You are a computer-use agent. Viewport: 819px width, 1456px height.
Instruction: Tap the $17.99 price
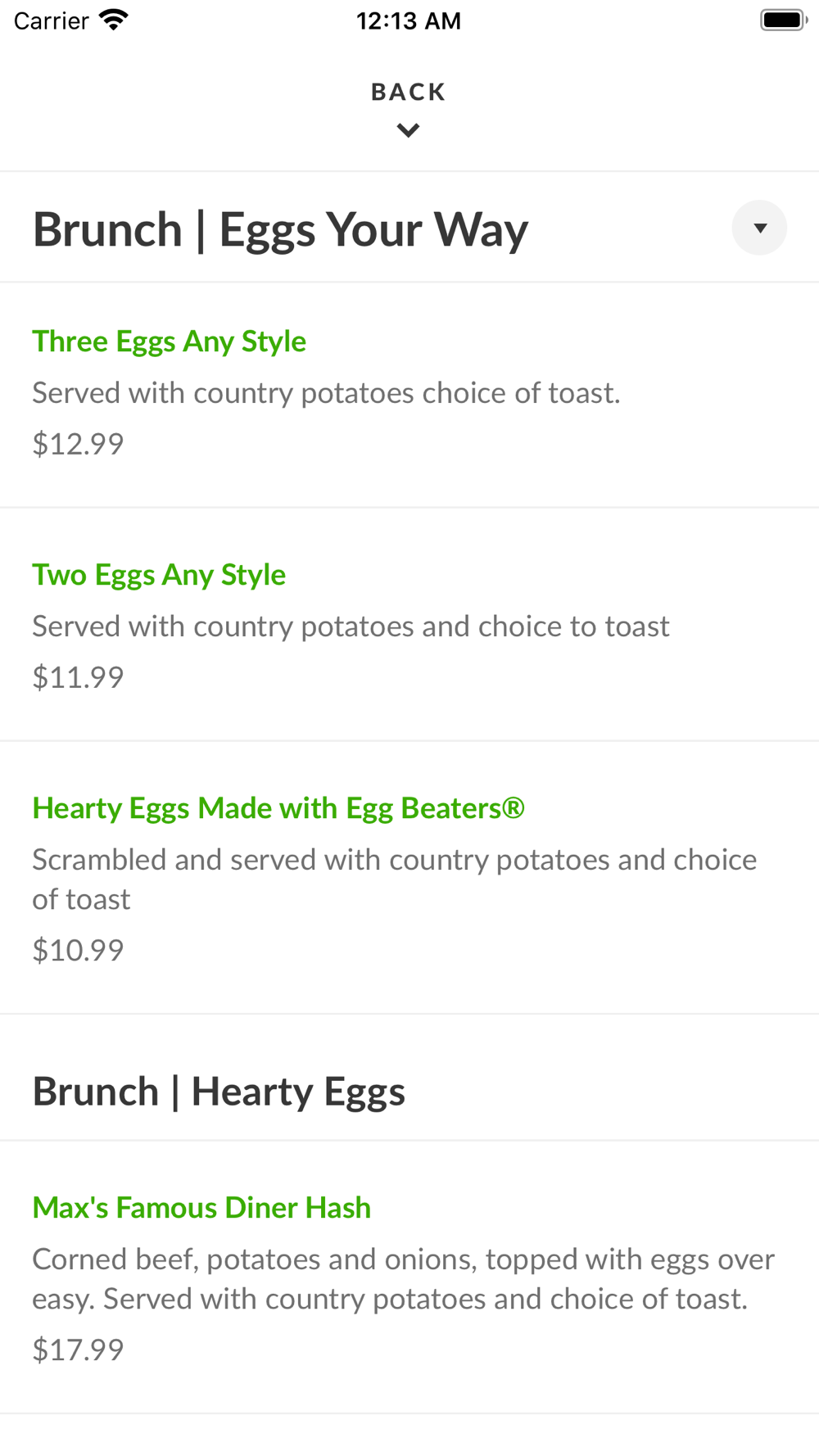point(78,1350)
